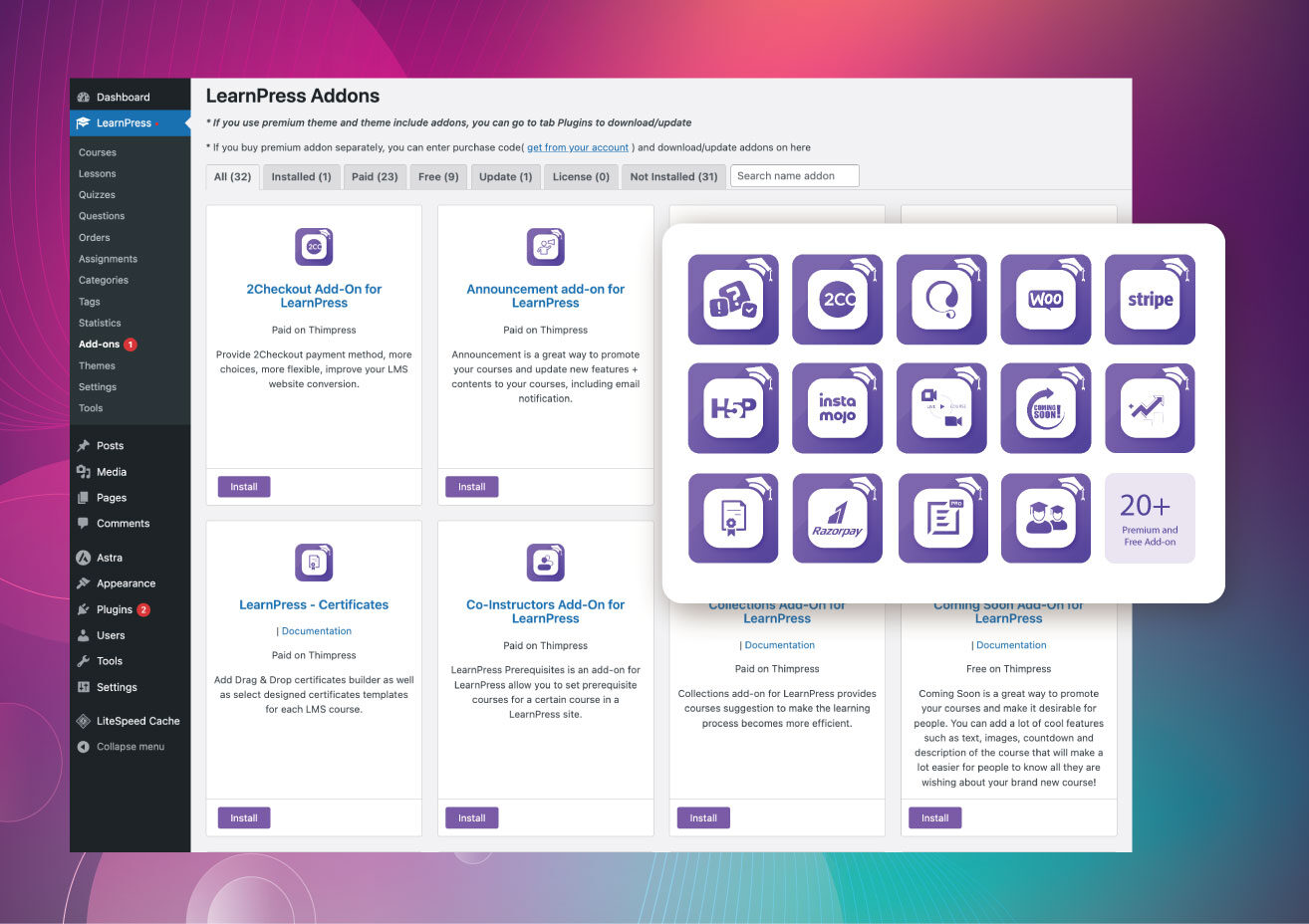This screenshot has width=1309, height=924.
Task: Open the WooCommerce add-on icon
Action: click(x=1046, y=300)
